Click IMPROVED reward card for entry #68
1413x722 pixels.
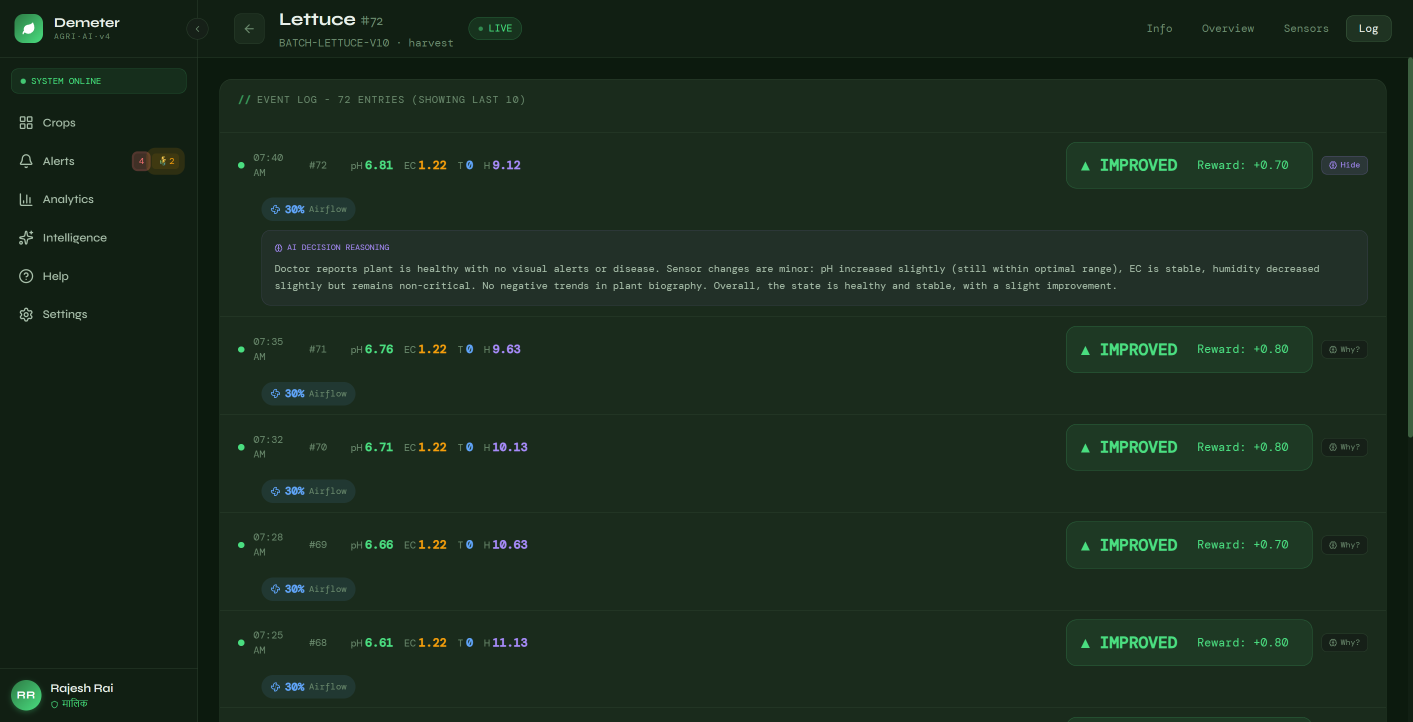click(1189, 643)
